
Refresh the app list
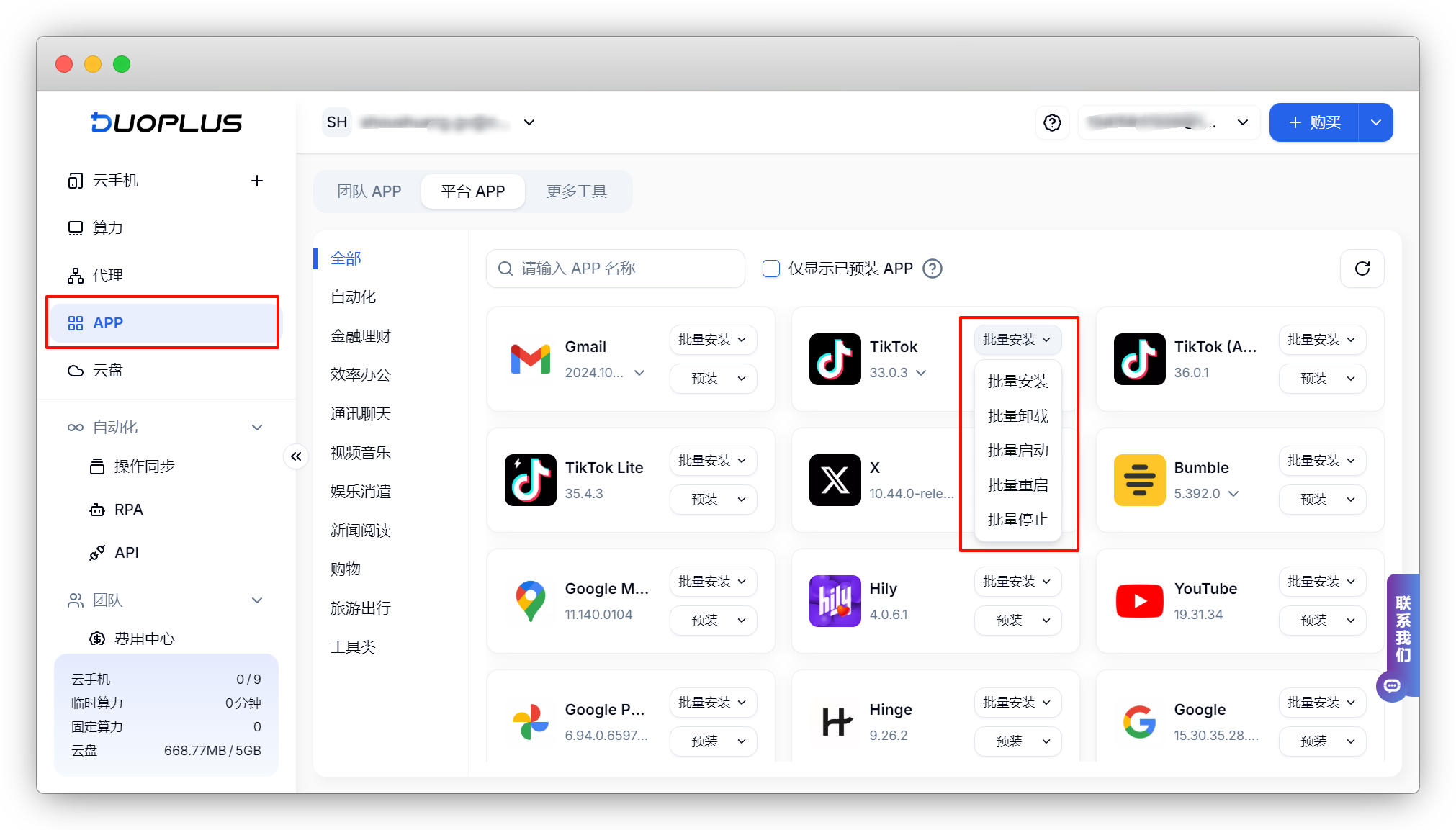tap(1362, 269)
